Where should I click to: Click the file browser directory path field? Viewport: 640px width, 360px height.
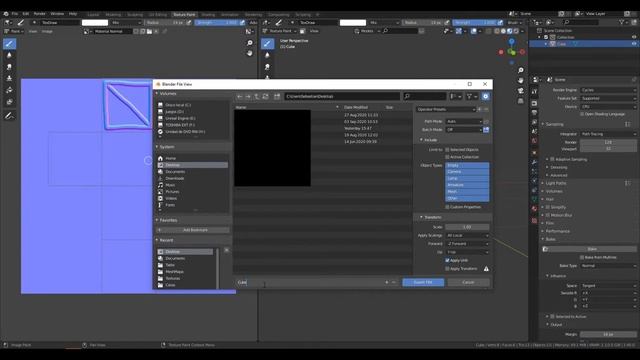pyautogui.click(x=342, y=96)
